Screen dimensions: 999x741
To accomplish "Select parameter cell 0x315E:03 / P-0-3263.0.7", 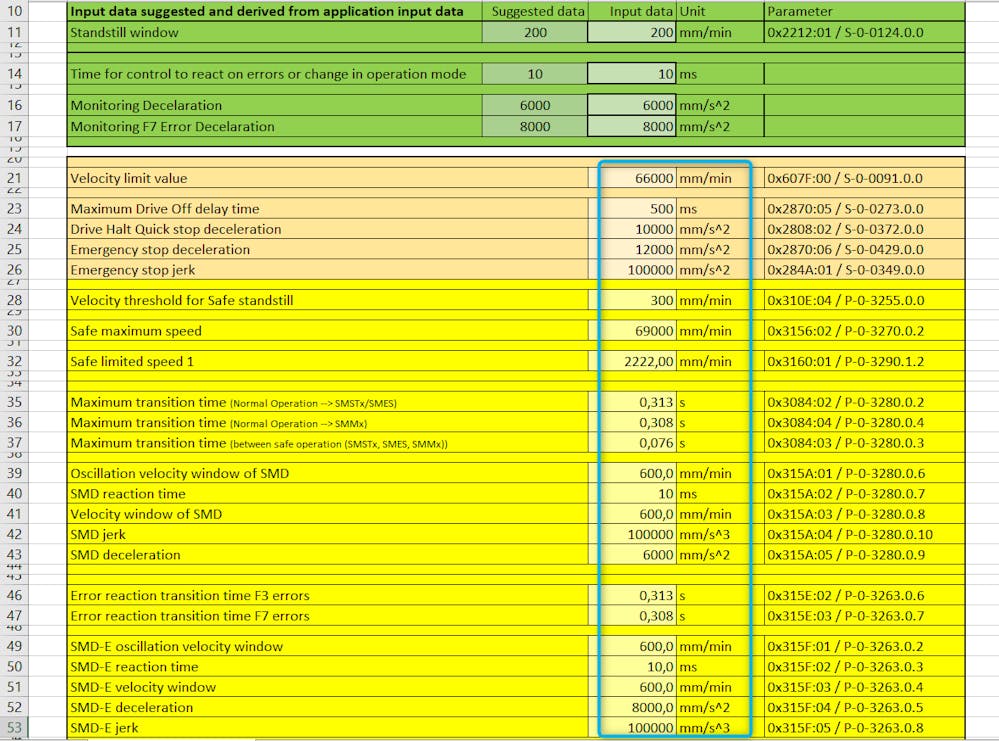I will pos(865,616).
